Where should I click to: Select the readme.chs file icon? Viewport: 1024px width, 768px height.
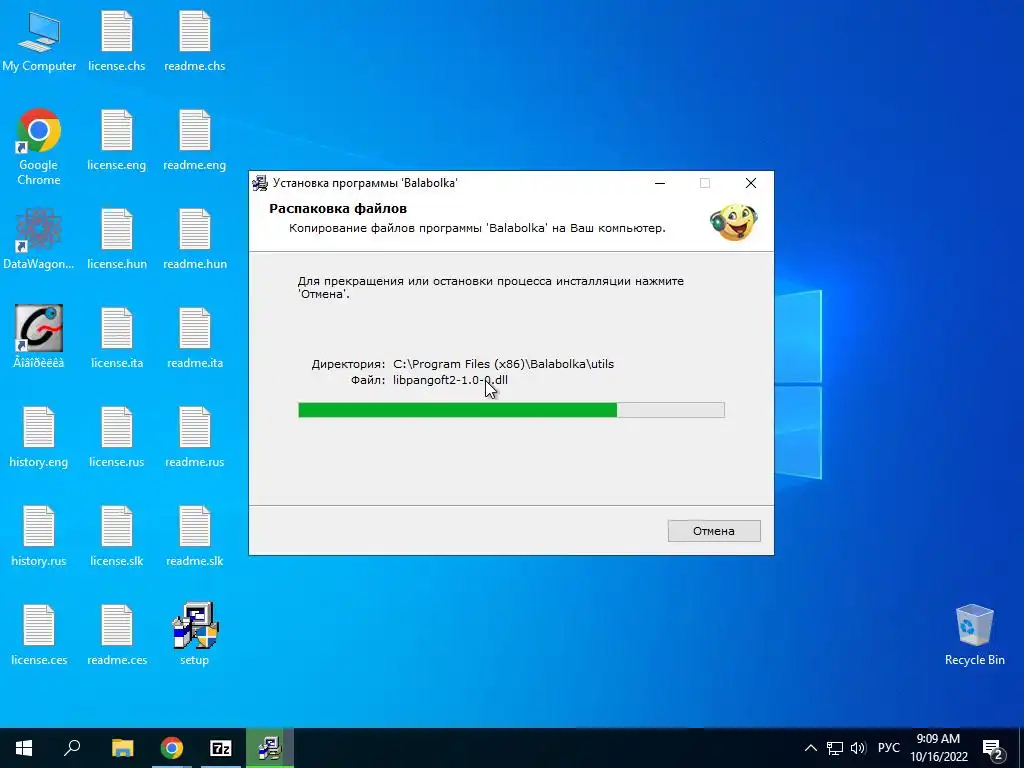click(195, 41)
